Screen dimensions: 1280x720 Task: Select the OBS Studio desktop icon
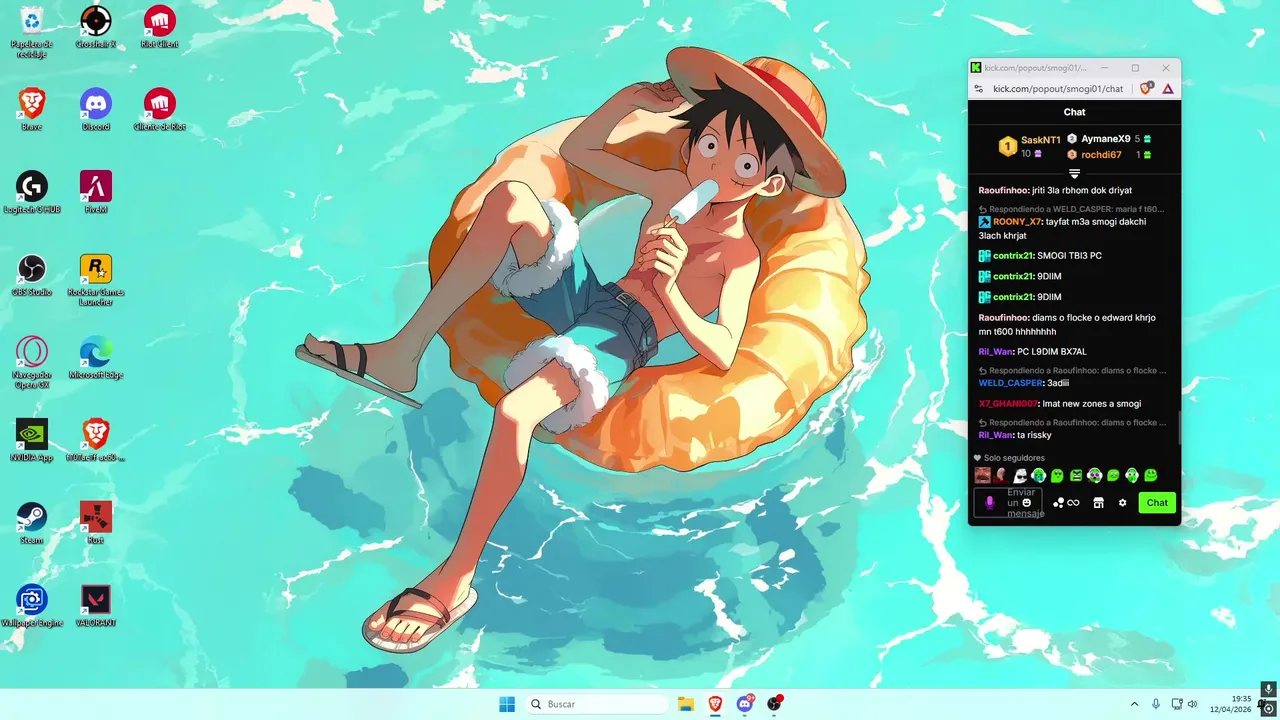(x=31, y=275)
